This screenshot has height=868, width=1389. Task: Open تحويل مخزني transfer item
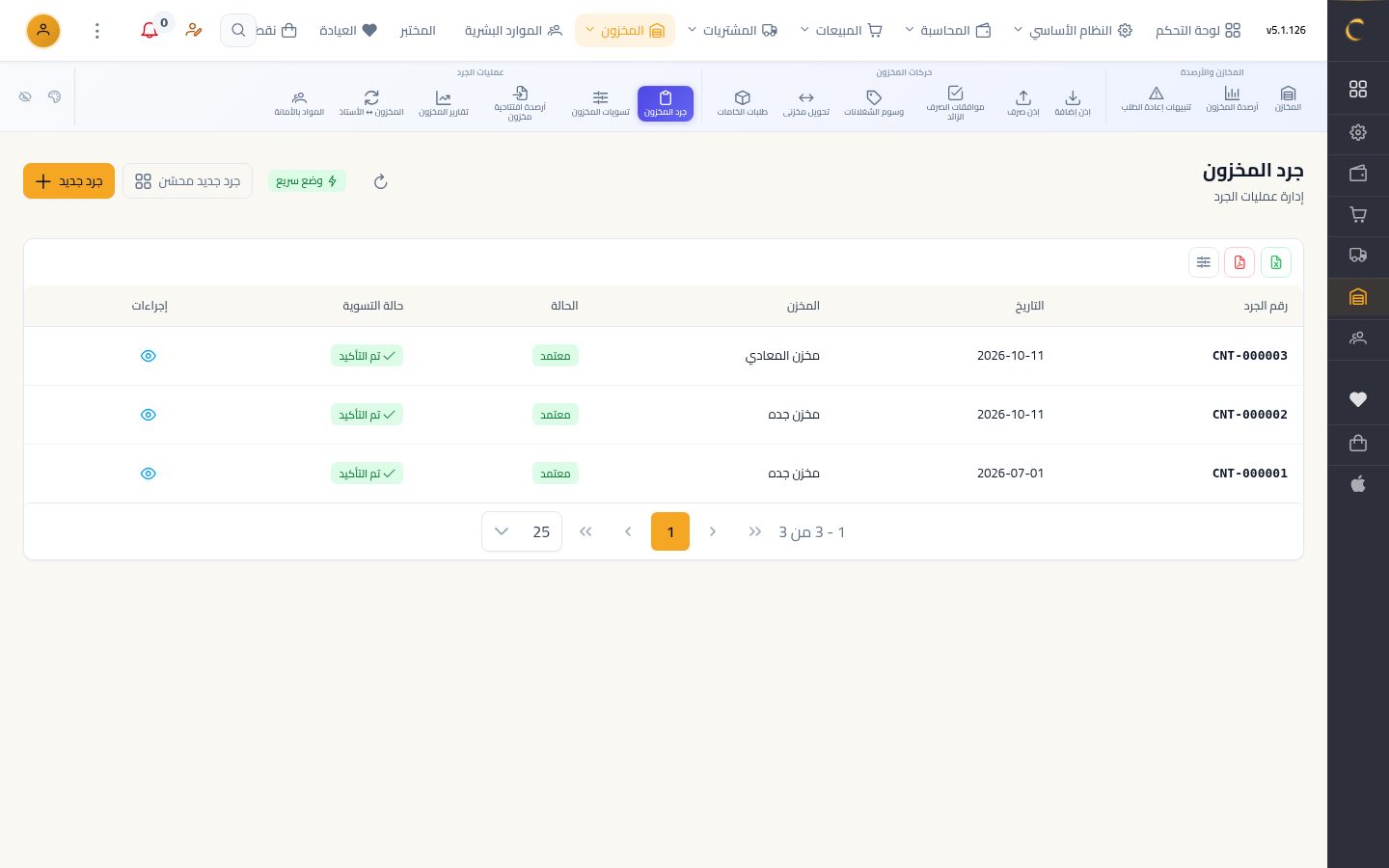(x=806, y=102)
